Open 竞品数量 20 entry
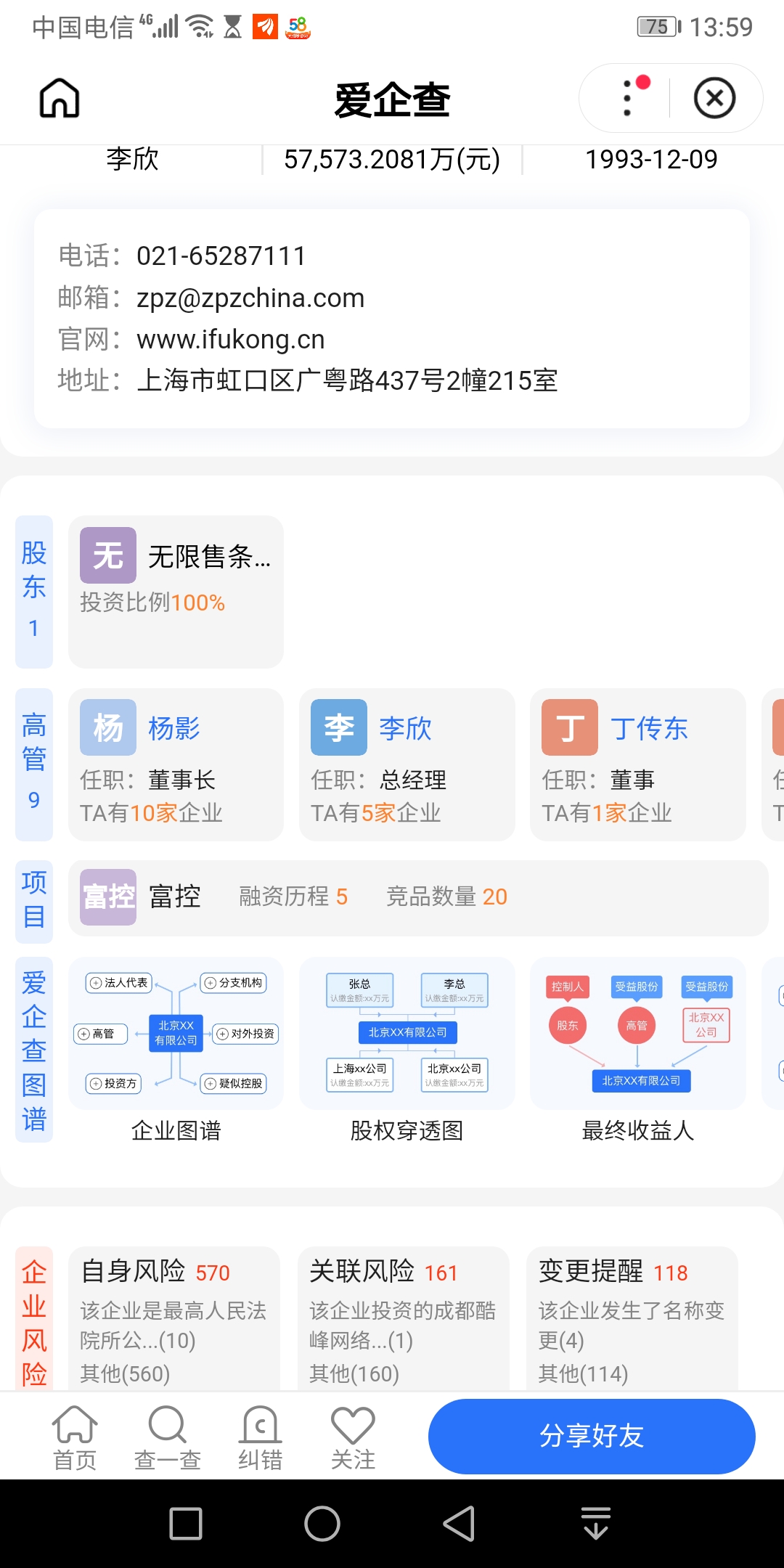The height and width of the screenshot is (1568, 784). [446, 897]
